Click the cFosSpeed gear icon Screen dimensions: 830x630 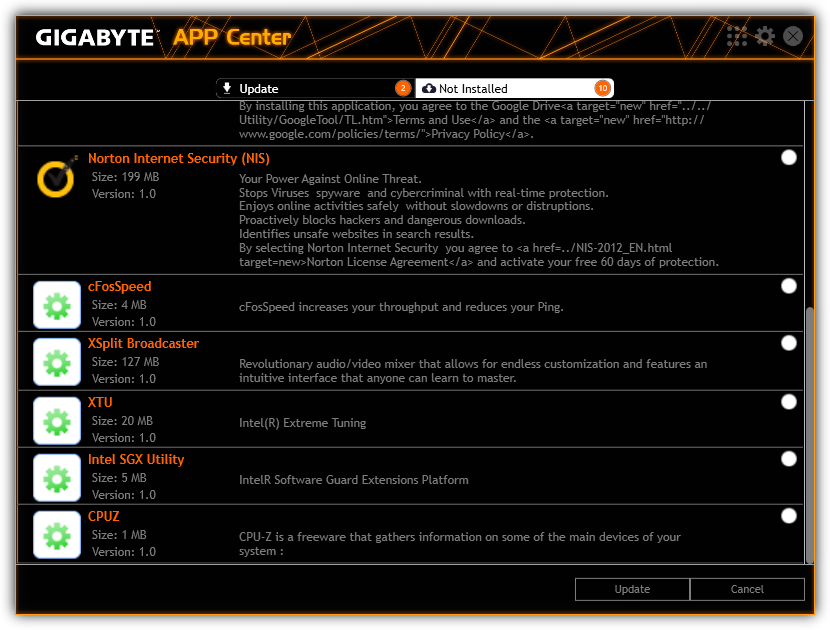pos(57,305)
